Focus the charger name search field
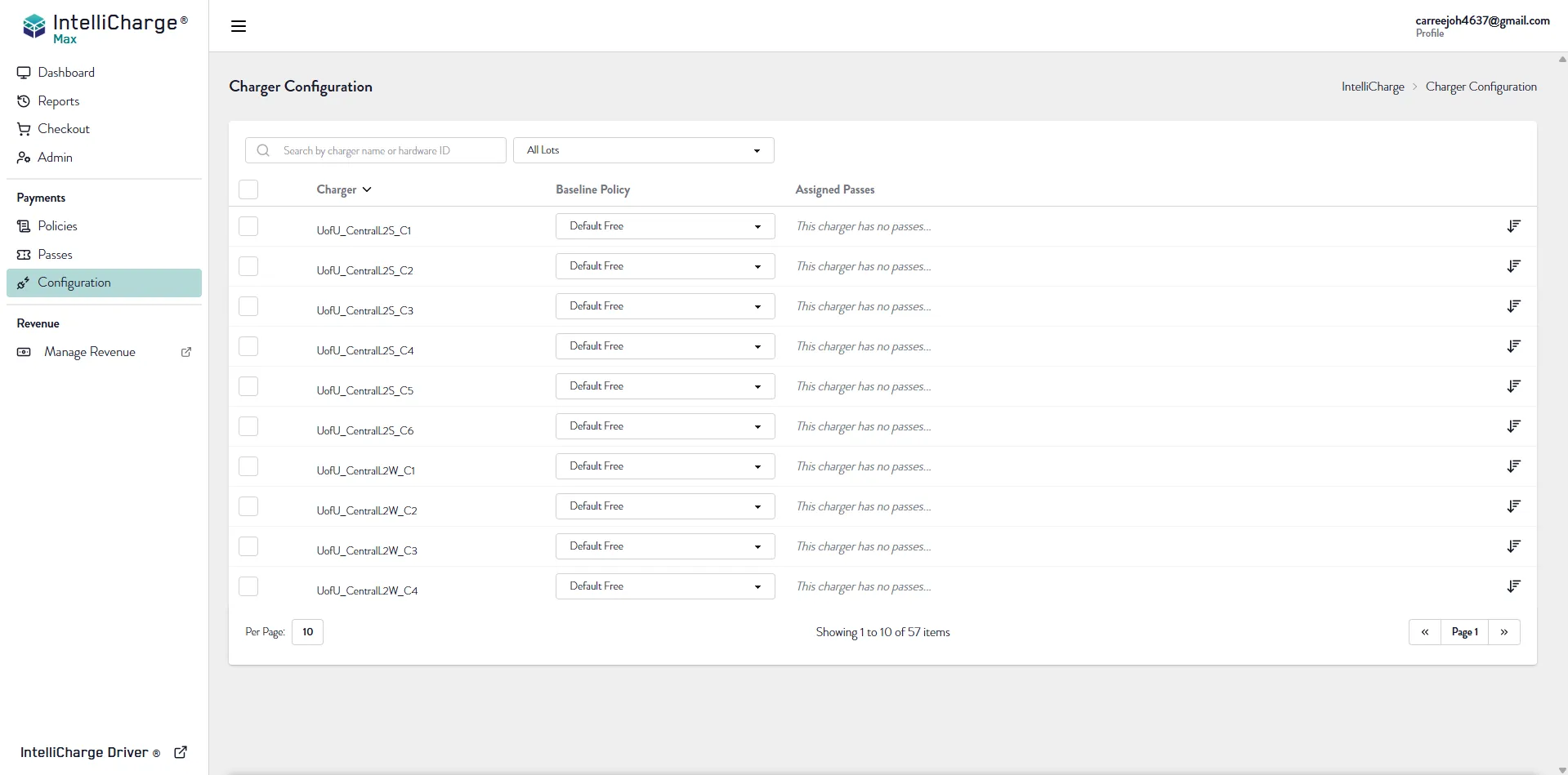The width and height of the screenshot is (1568, 775). tap(376, 150)
